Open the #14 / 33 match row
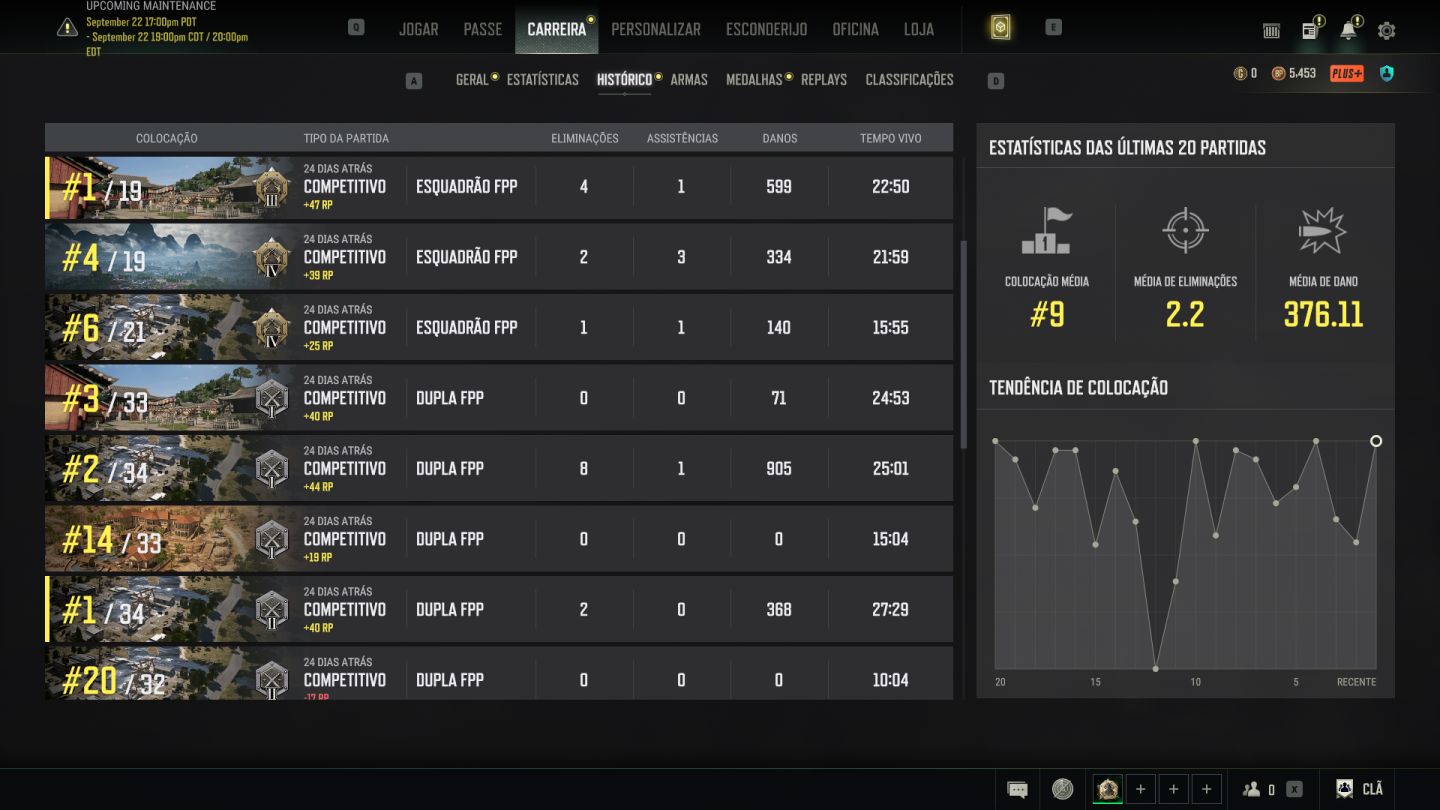 coord(499,539)
